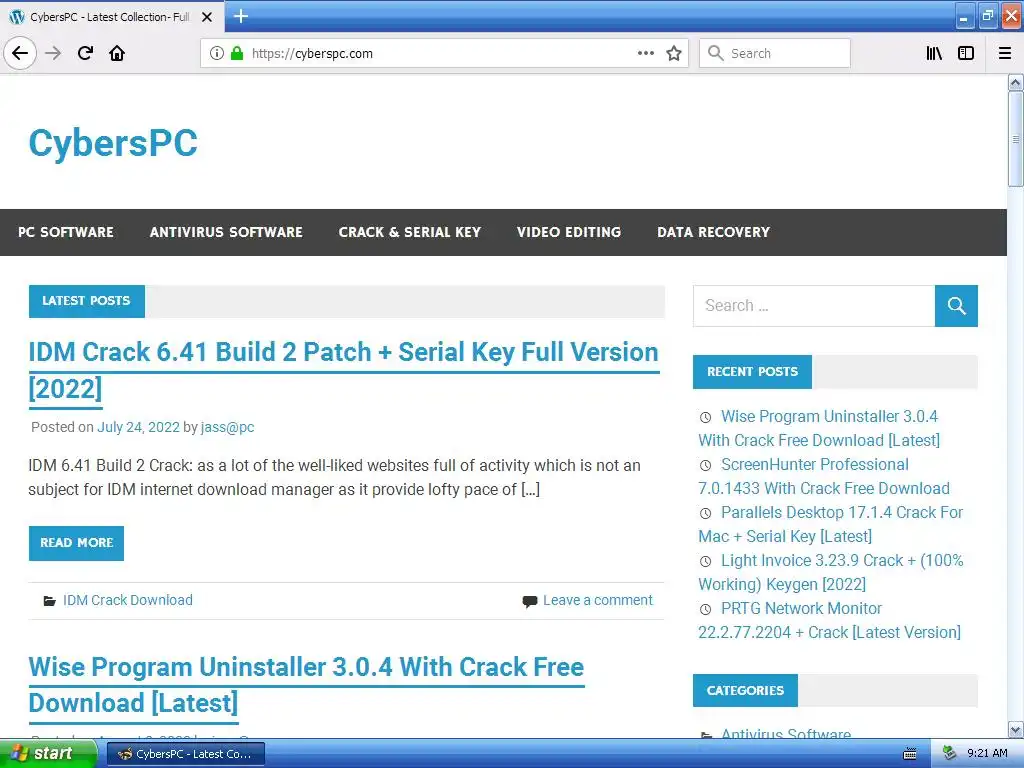Click the forward navigation arrow

[53, 53]
